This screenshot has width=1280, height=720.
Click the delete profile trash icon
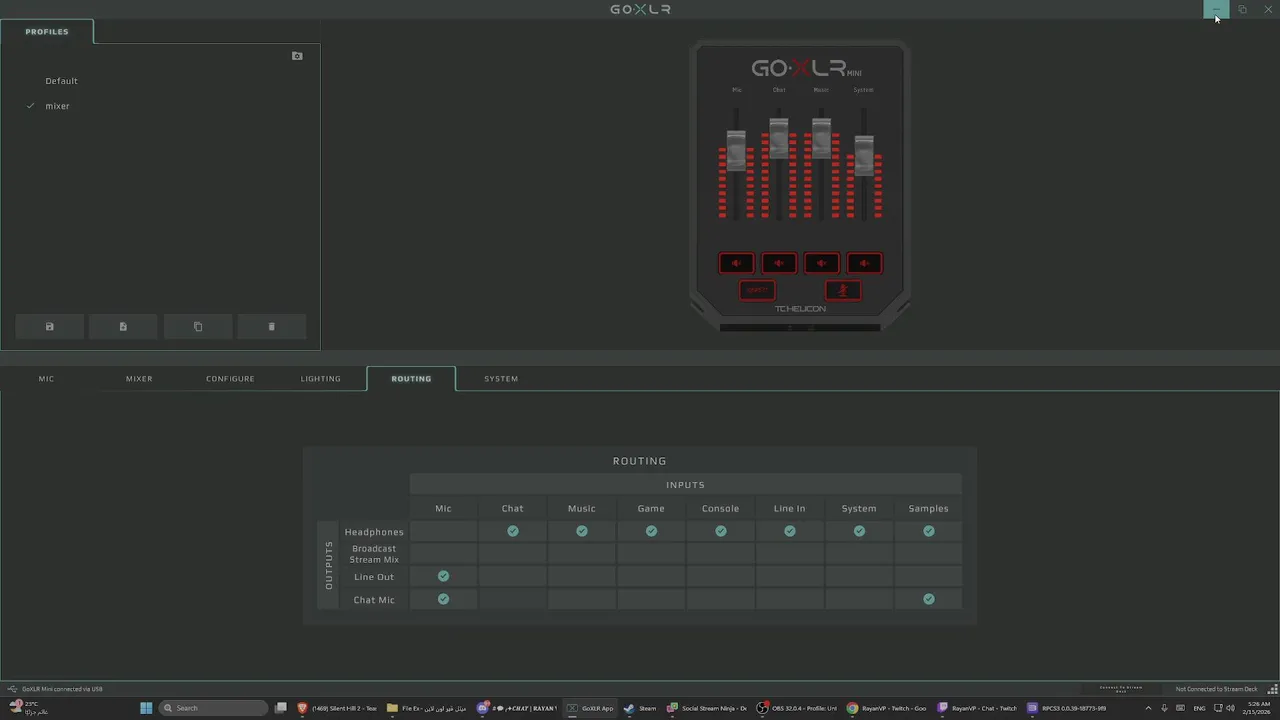coord(271,327)
